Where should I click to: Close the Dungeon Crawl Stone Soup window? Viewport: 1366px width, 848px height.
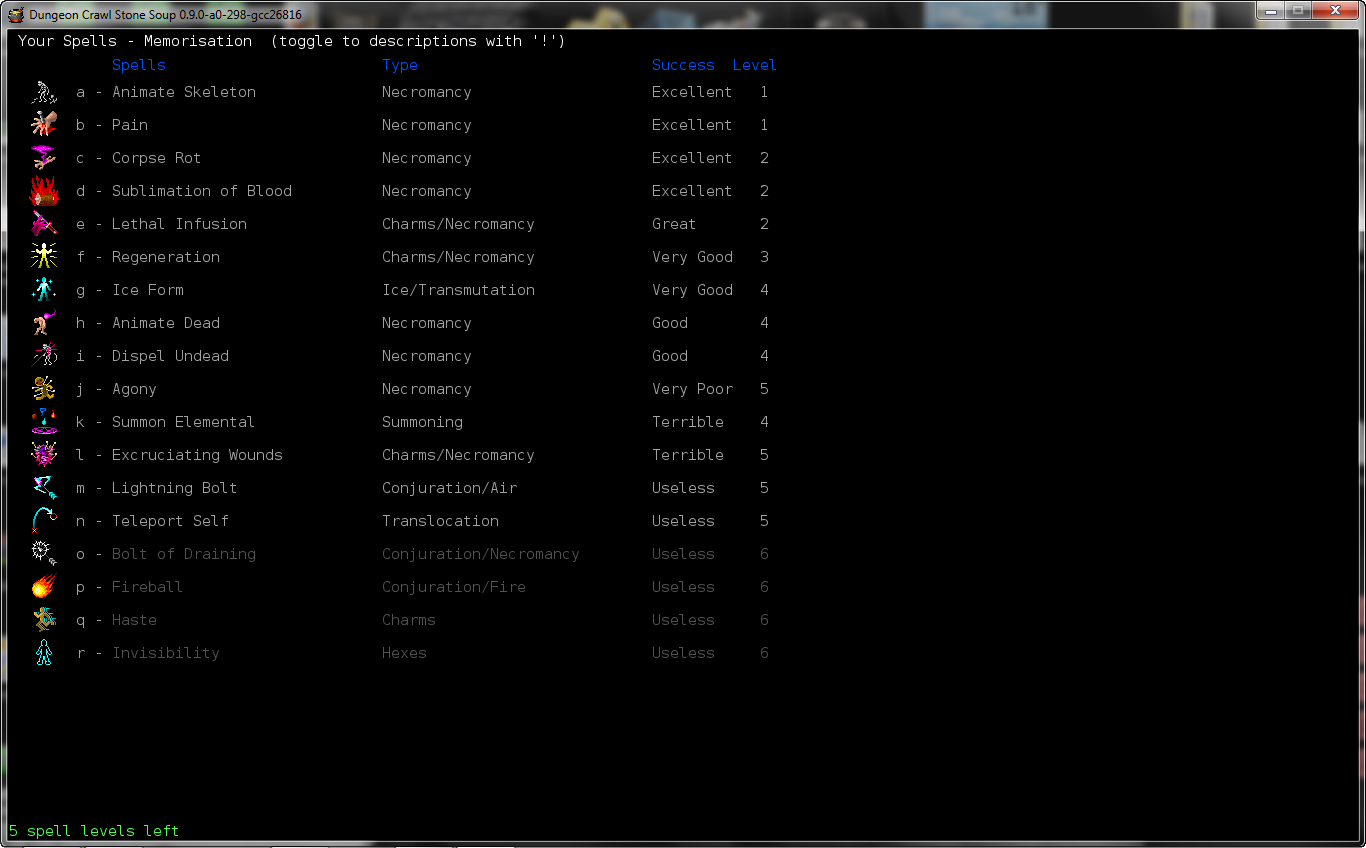[1335, 11]
